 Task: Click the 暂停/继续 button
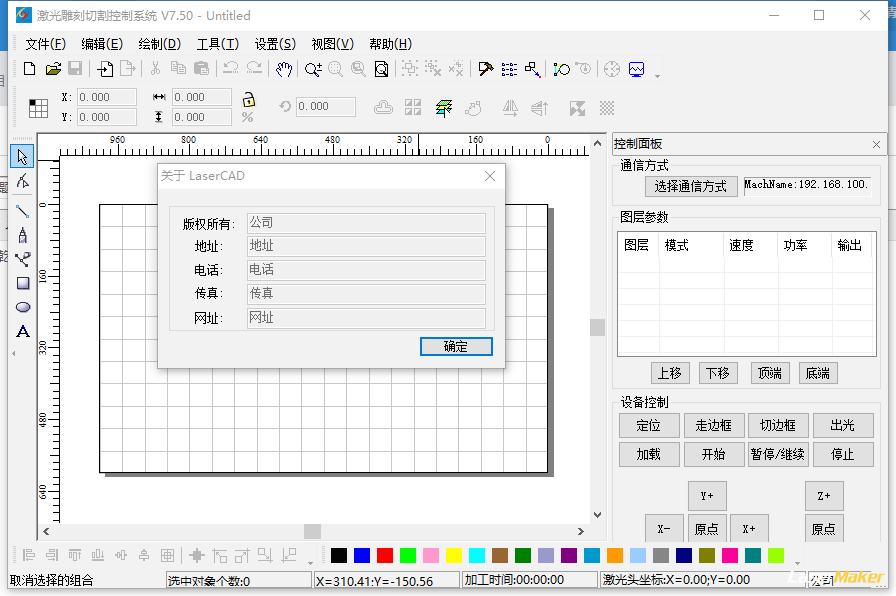click(x=778, y=454)
